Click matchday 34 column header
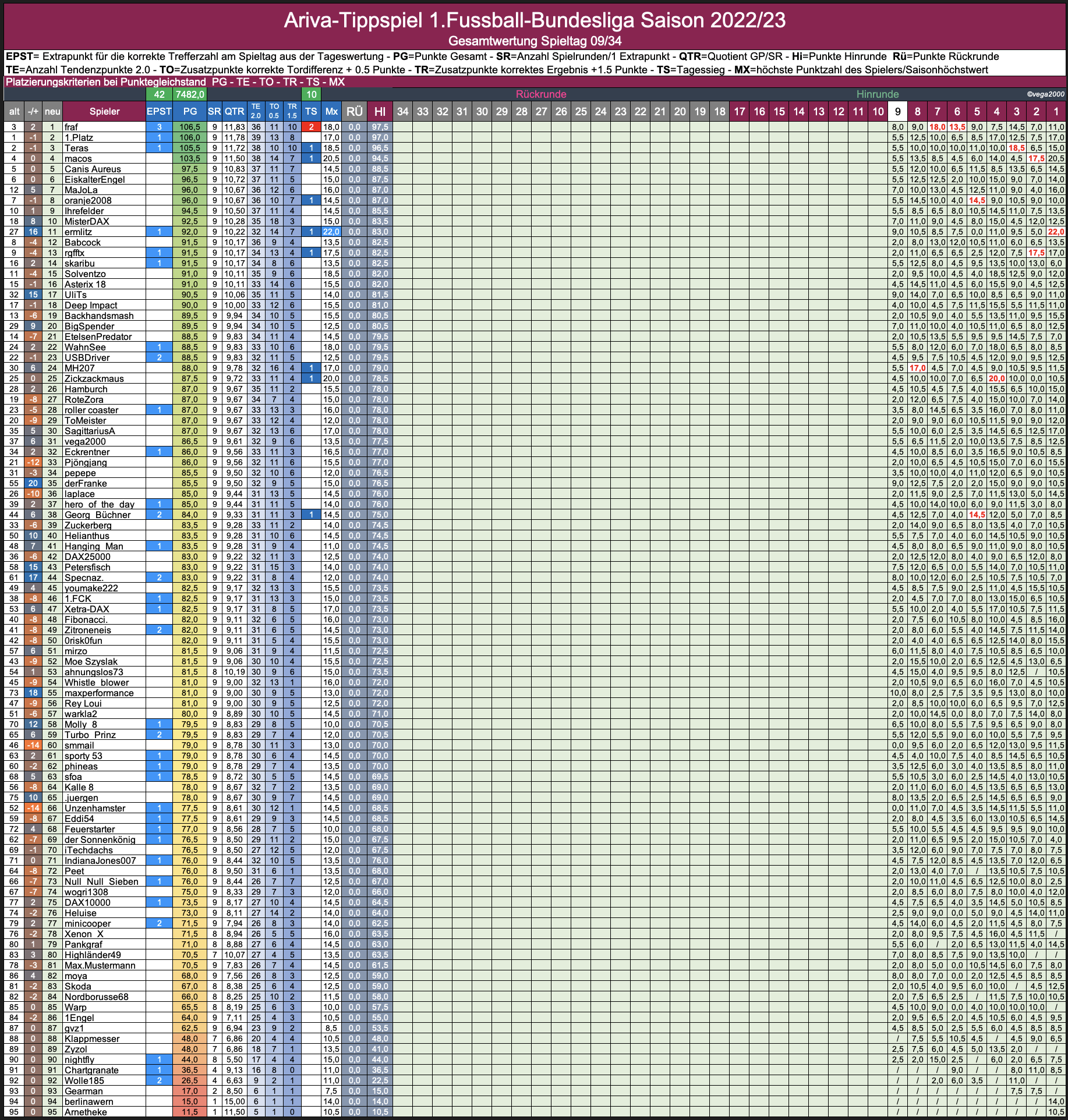Viewport: 1068px width, 1120px height. [402, 111]
